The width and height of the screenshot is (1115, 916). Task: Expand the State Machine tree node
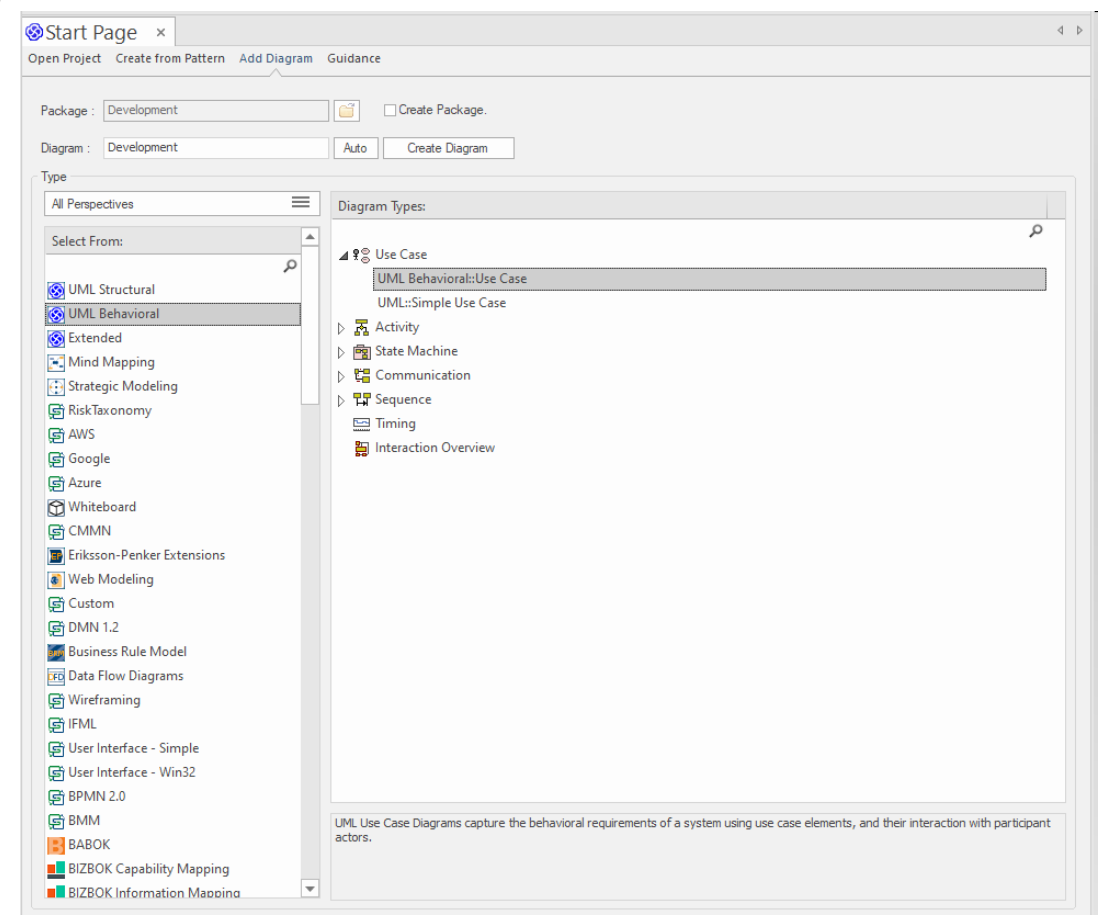(x=341, y=353)
